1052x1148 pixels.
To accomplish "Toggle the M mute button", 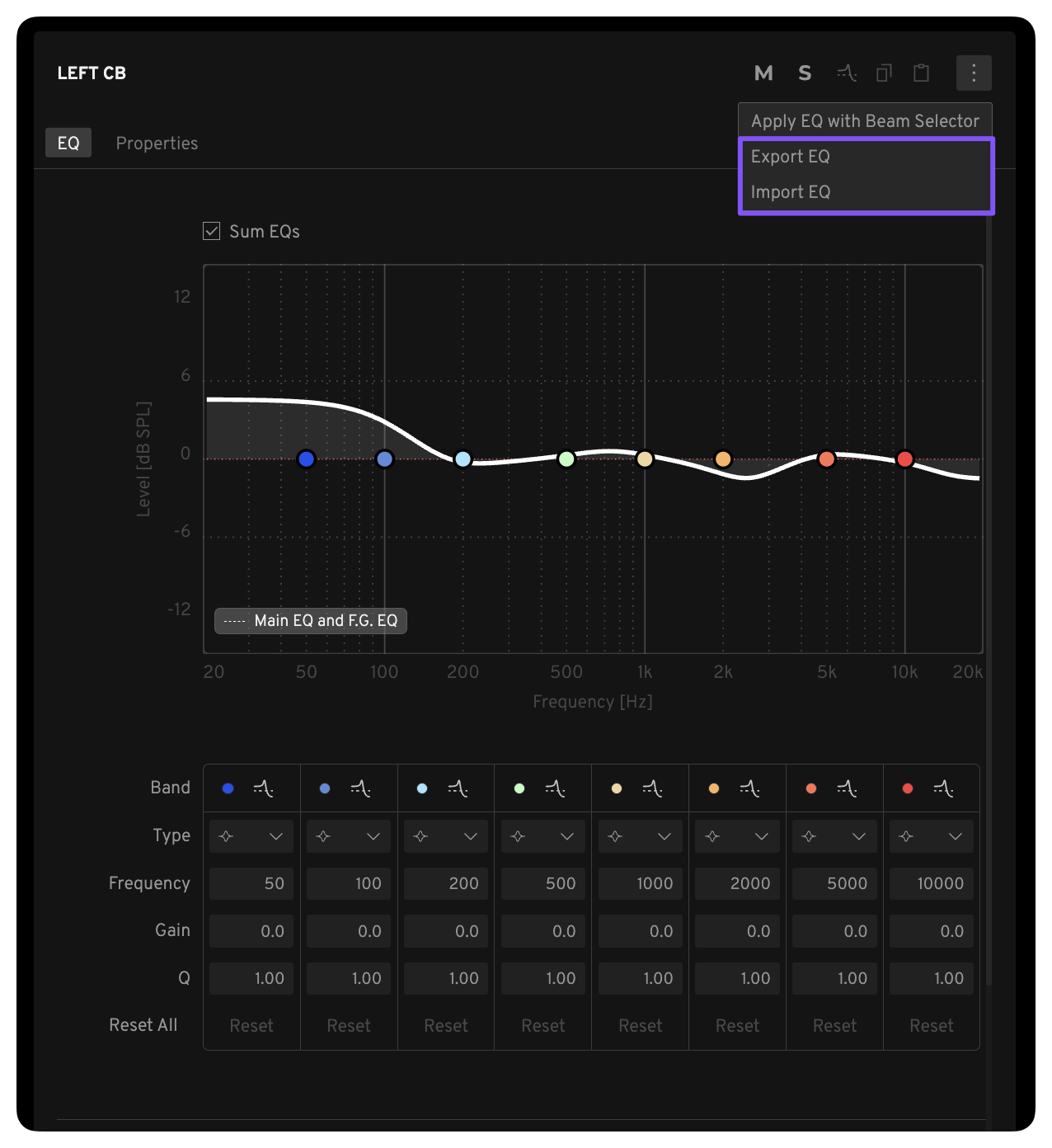I will 763,73.
